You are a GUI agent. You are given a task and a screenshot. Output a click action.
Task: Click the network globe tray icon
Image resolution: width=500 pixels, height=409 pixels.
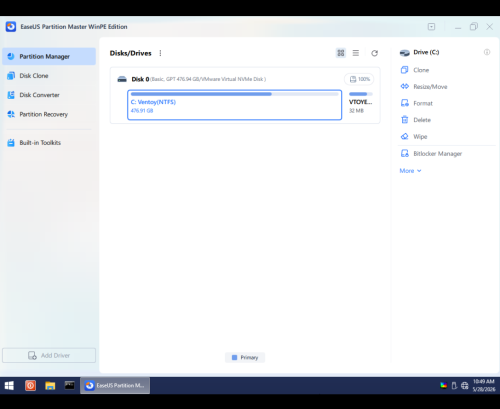[465, 386]
